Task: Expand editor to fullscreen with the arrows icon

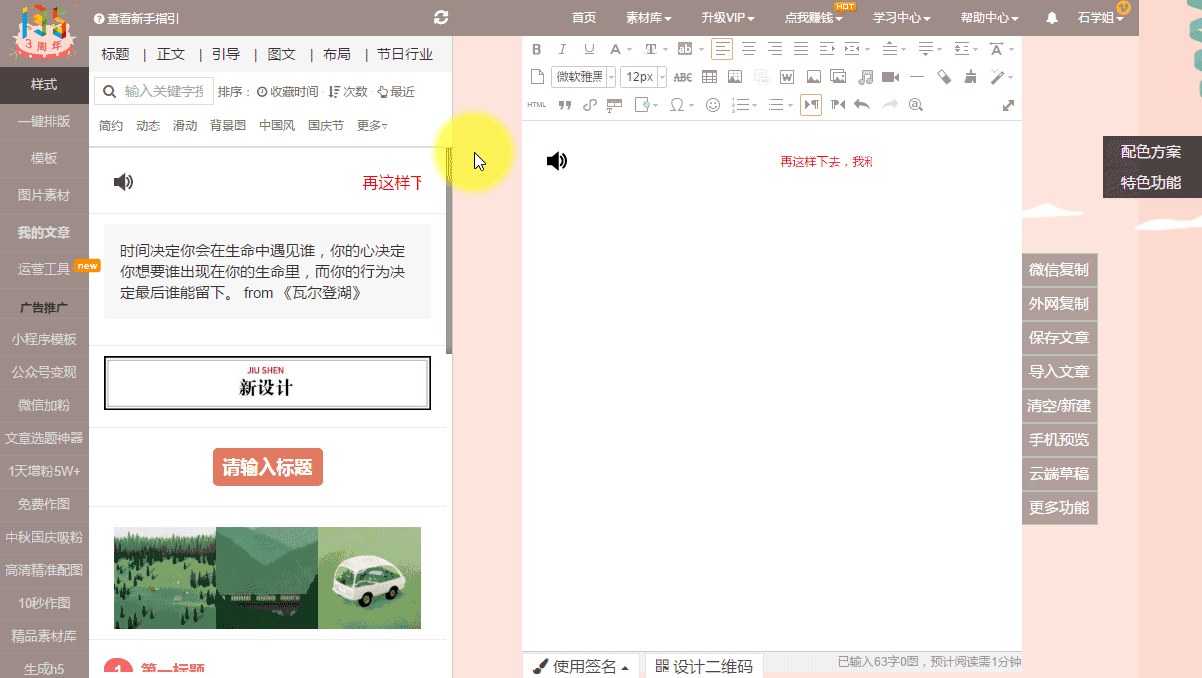Action: (x=1008, y=105)
